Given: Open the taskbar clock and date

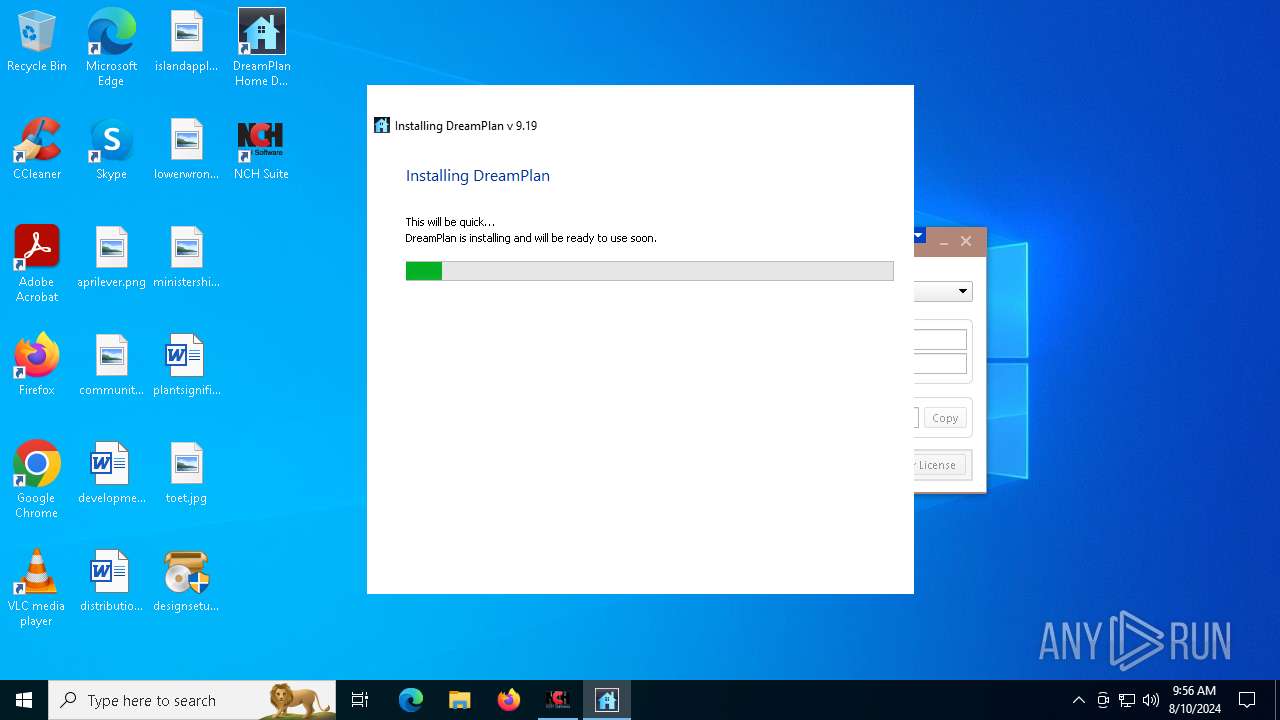Looking at the screenshot, I should tap(1194, 700).
